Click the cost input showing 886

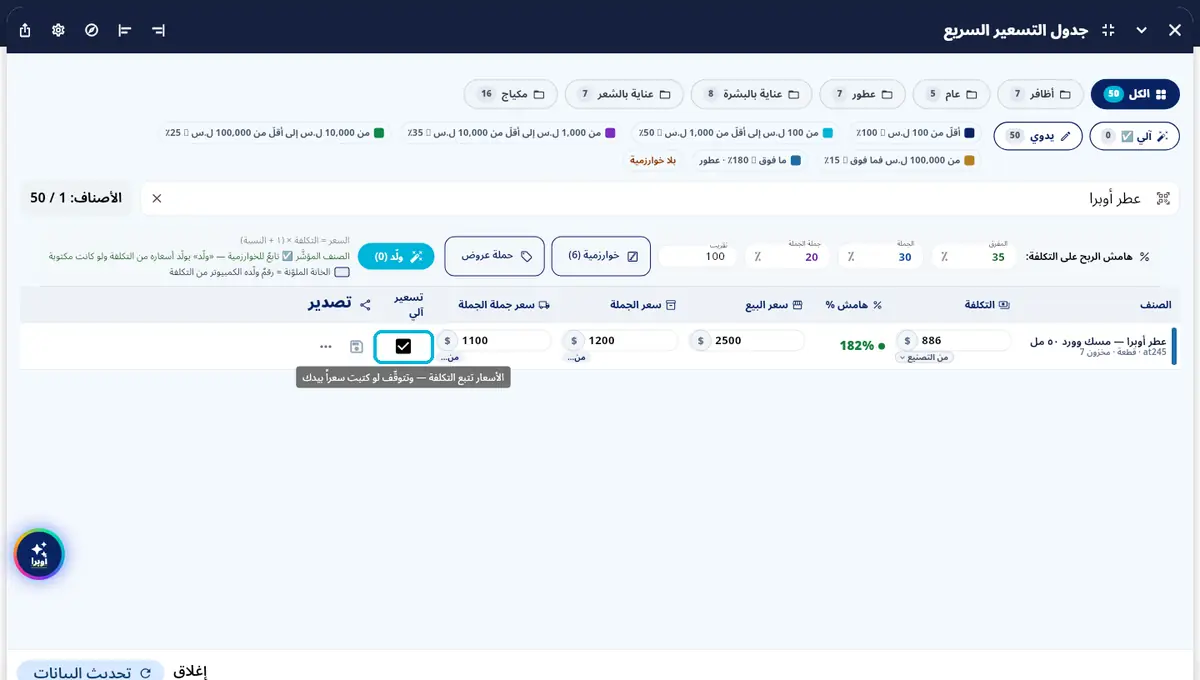954,340
